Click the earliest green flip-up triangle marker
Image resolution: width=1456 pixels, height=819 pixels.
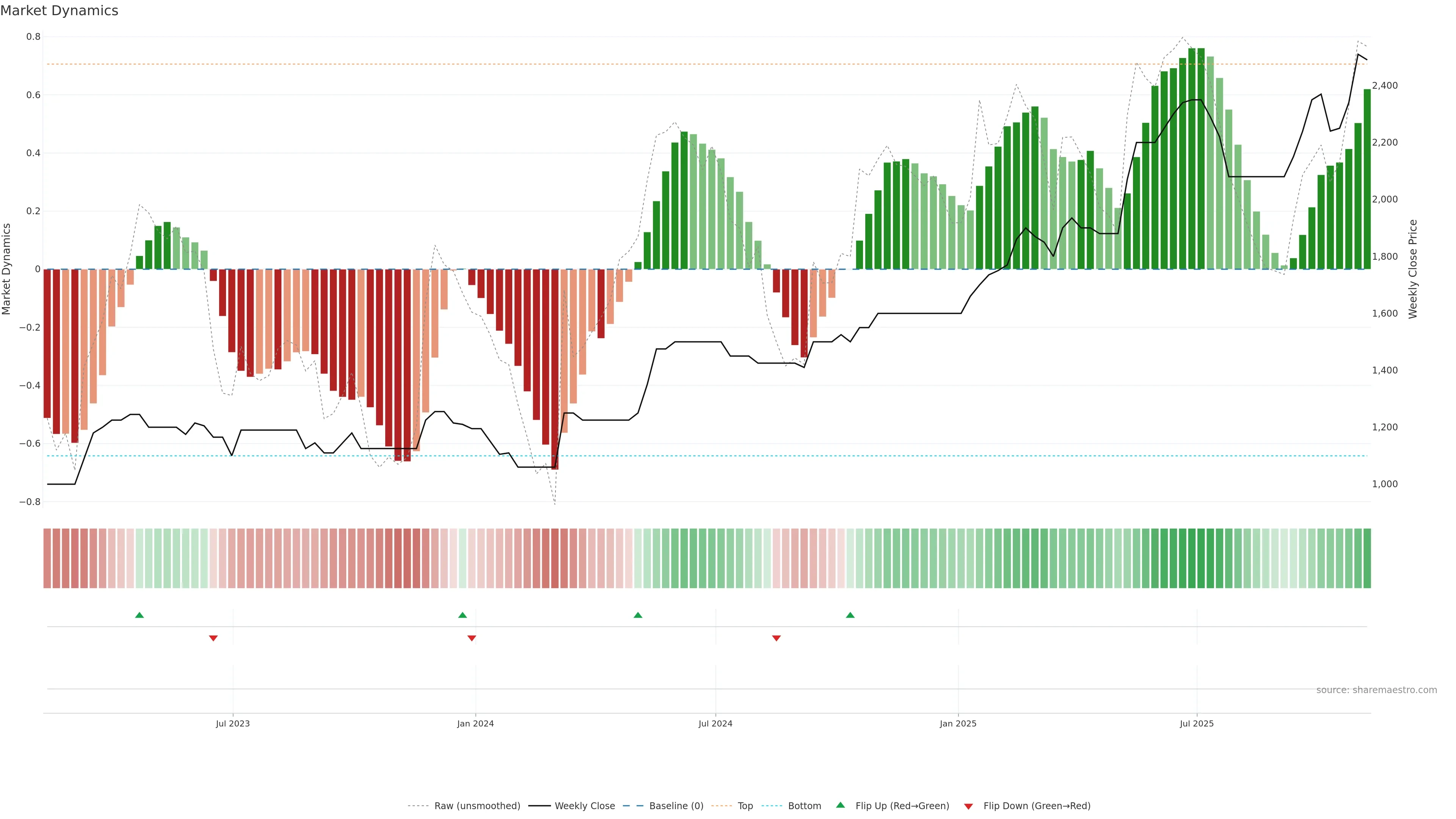140,615
